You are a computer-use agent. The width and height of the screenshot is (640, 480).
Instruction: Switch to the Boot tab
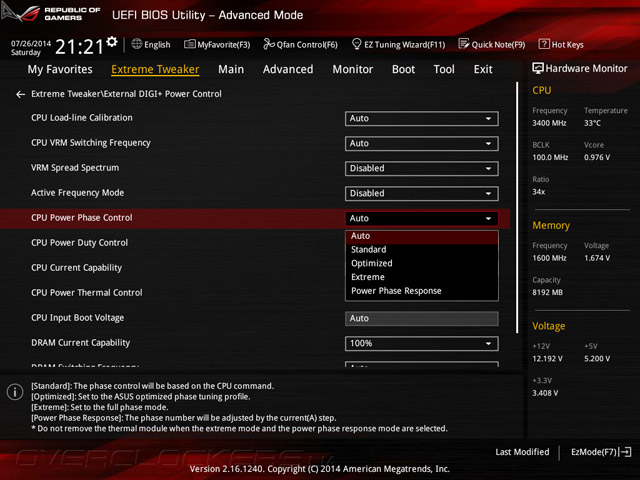tap(403, 69)
